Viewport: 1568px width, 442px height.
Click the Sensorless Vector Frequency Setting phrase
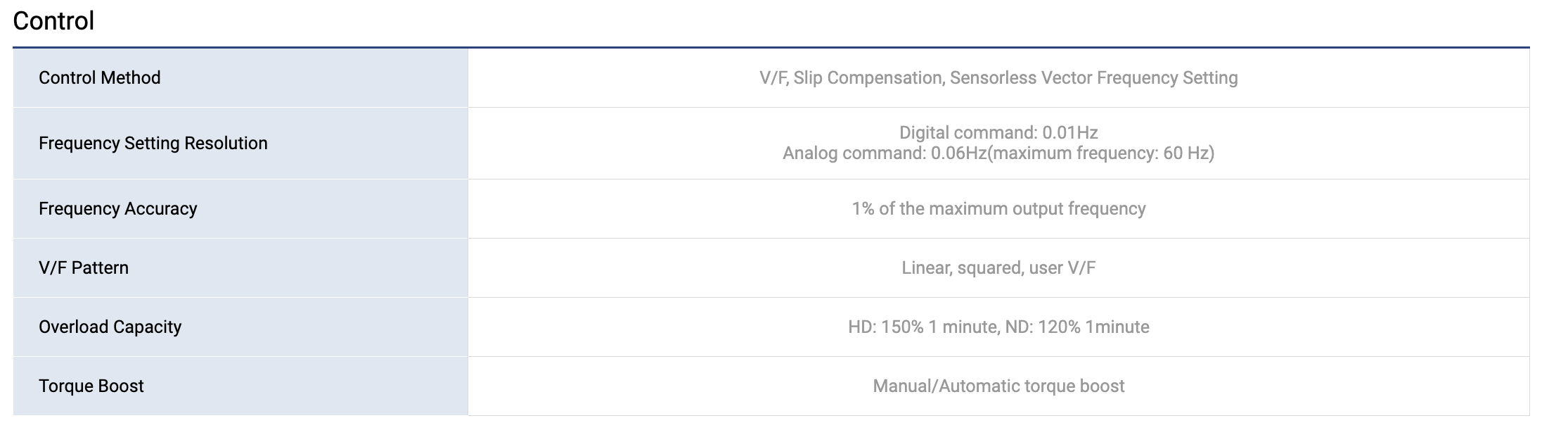pos(1094,77)
